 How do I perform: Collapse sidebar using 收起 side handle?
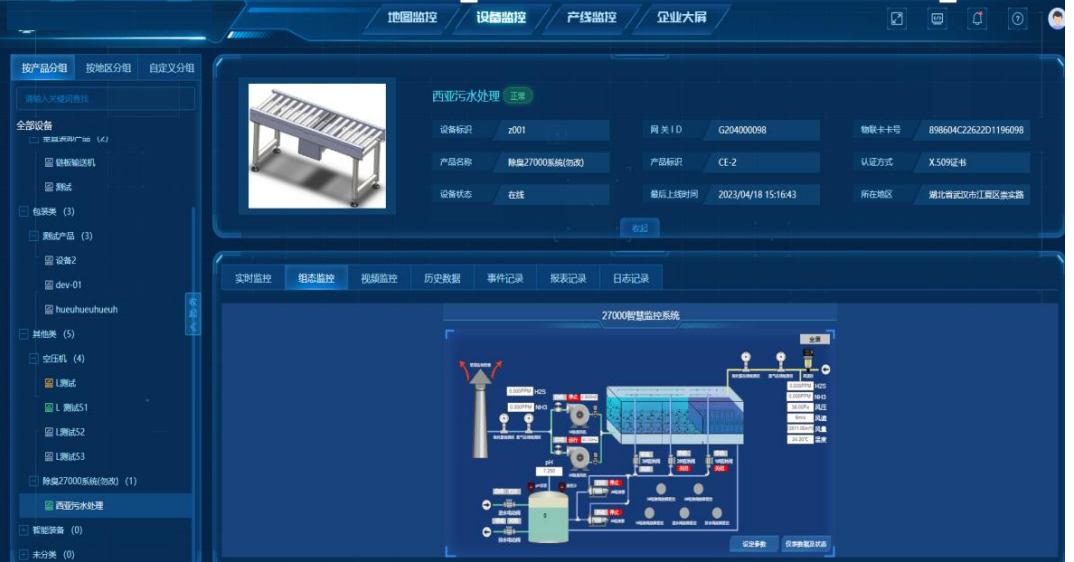tap(192, 314)
